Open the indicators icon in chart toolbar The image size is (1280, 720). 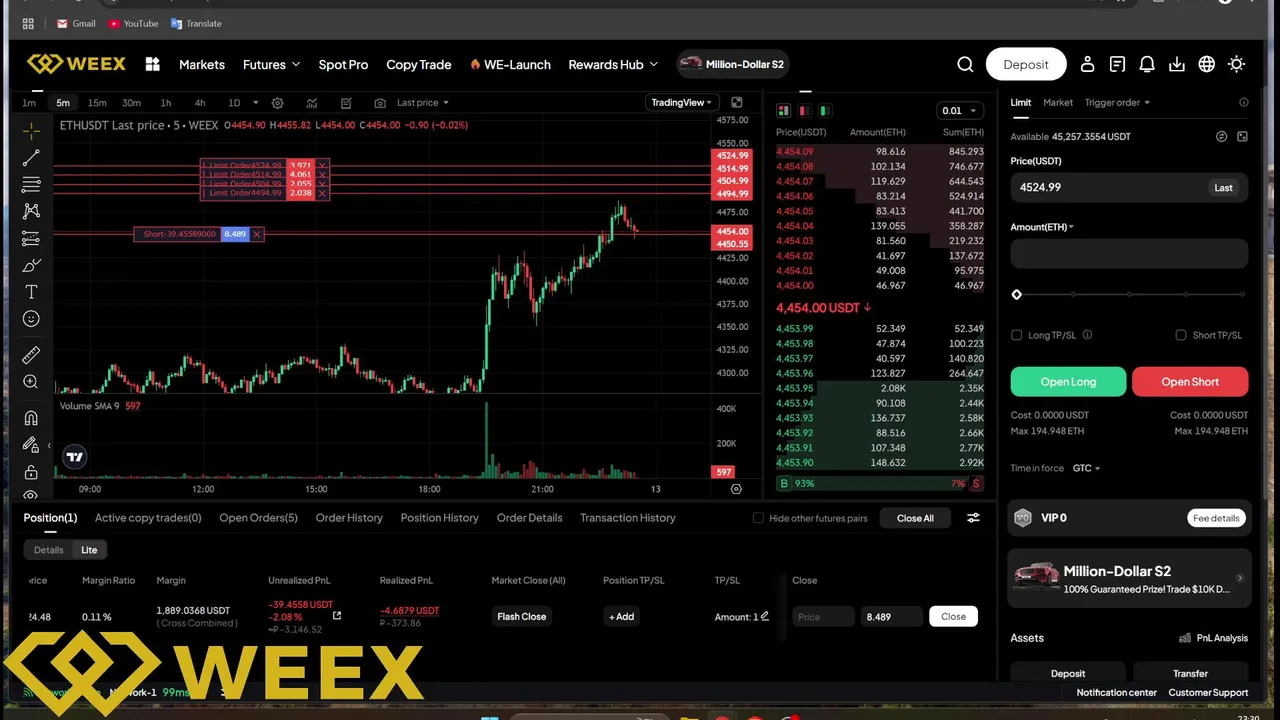(x=312, y=103)
